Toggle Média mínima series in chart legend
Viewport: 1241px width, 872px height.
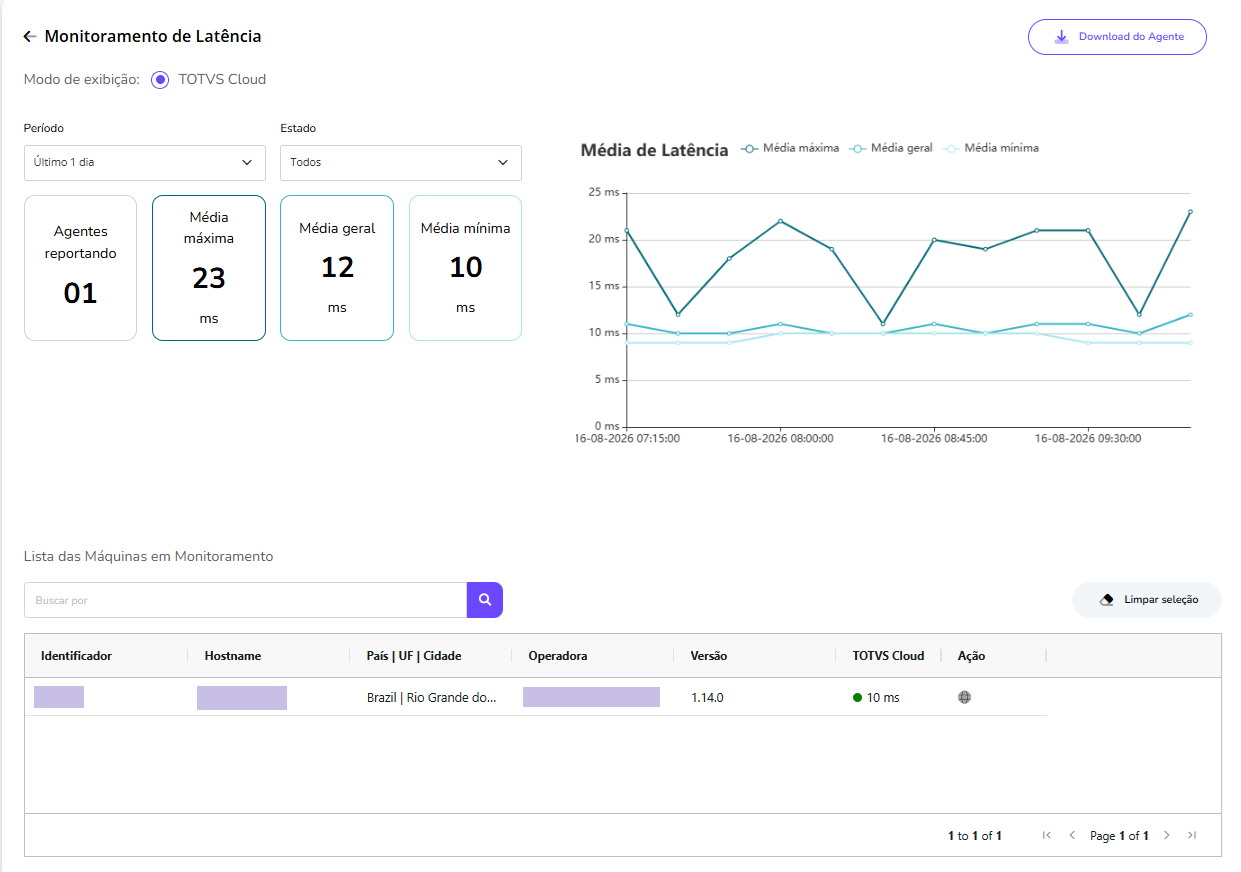coord(991,148)
